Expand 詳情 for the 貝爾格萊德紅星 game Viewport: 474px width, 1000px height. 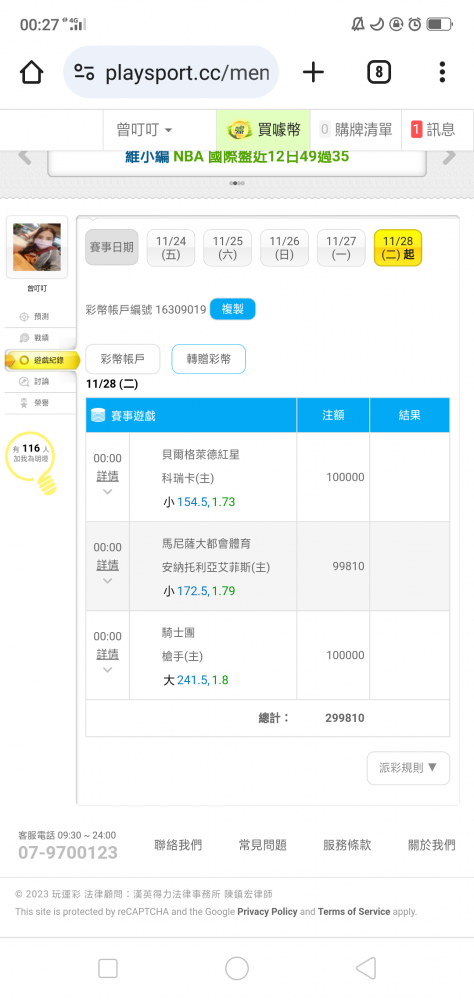(107, 476)
